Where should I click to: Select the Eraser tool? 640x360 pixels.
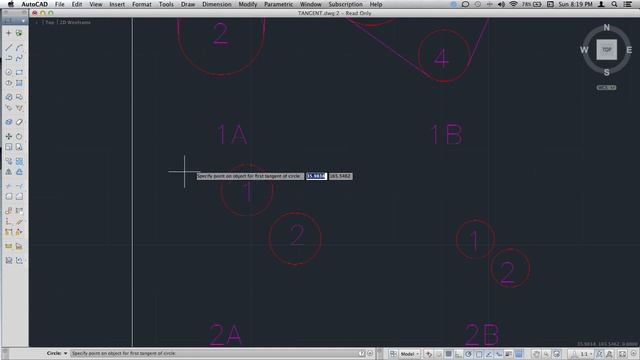[x=19, y=122]
